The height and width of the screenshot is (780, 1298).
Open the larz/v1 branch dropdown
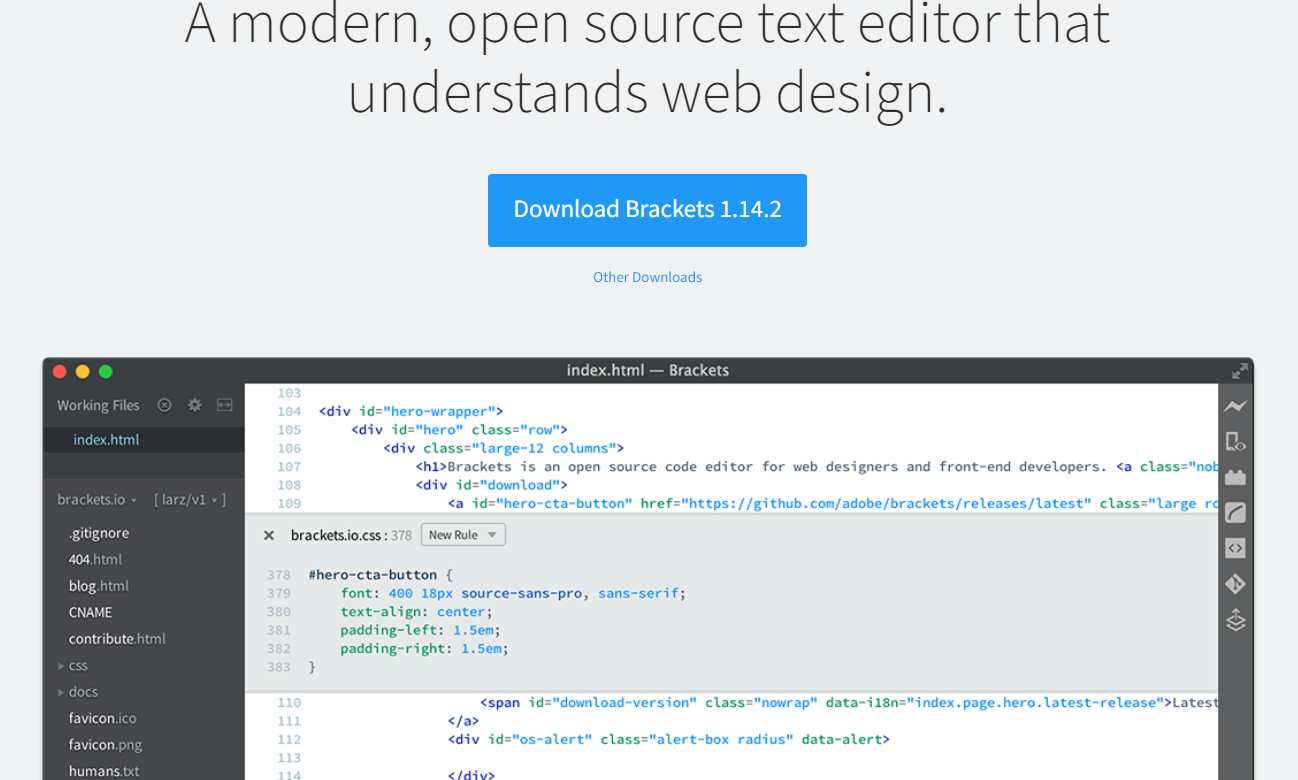tap(190, 499)
